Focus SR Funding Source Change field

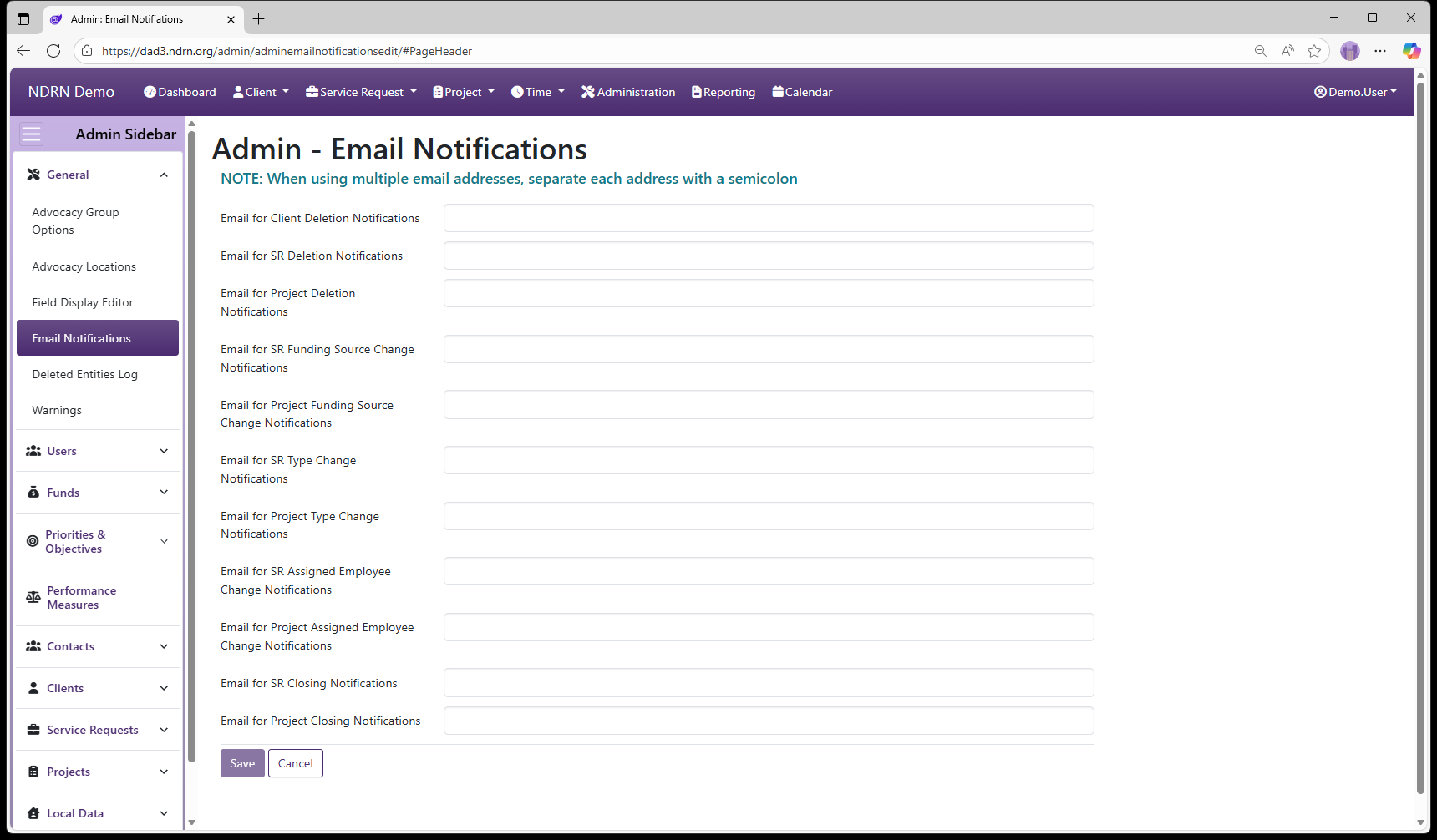click(769, 349)
